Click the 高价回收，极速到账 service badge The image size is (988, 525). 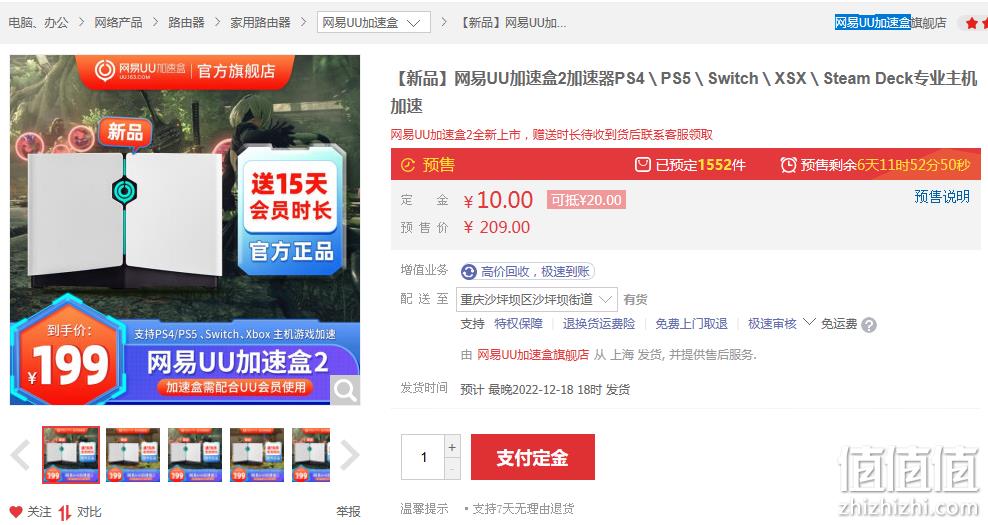pos(527,272)
